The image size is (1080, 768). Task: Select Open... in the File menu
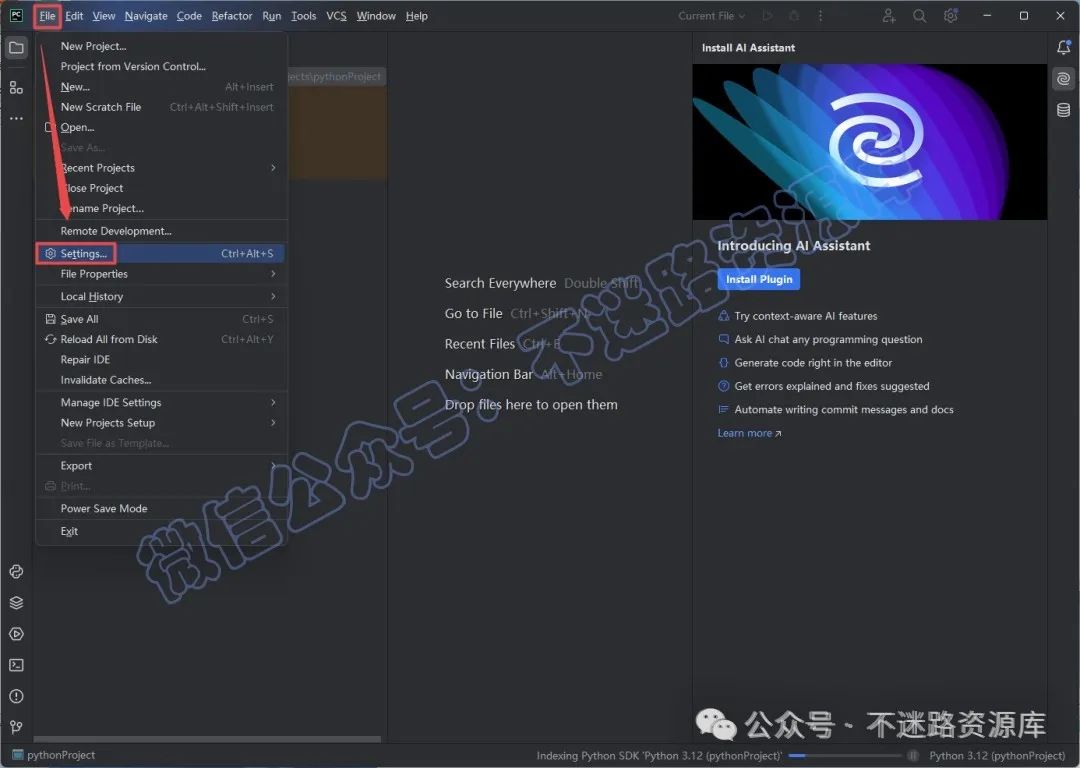click(161, 127)
